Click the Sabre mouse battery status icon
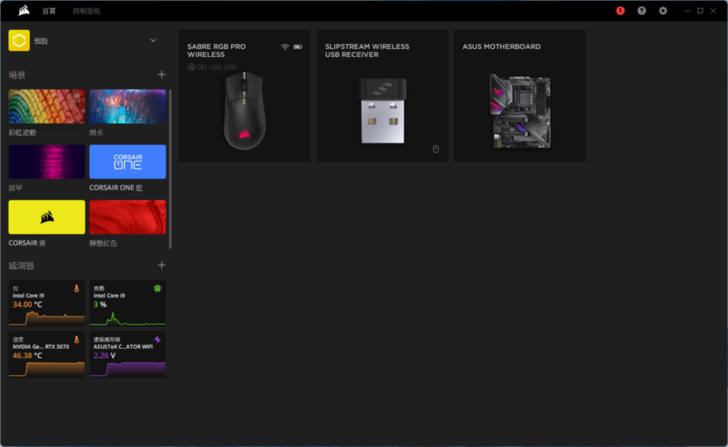728x447 pixels. click(298, 47)
